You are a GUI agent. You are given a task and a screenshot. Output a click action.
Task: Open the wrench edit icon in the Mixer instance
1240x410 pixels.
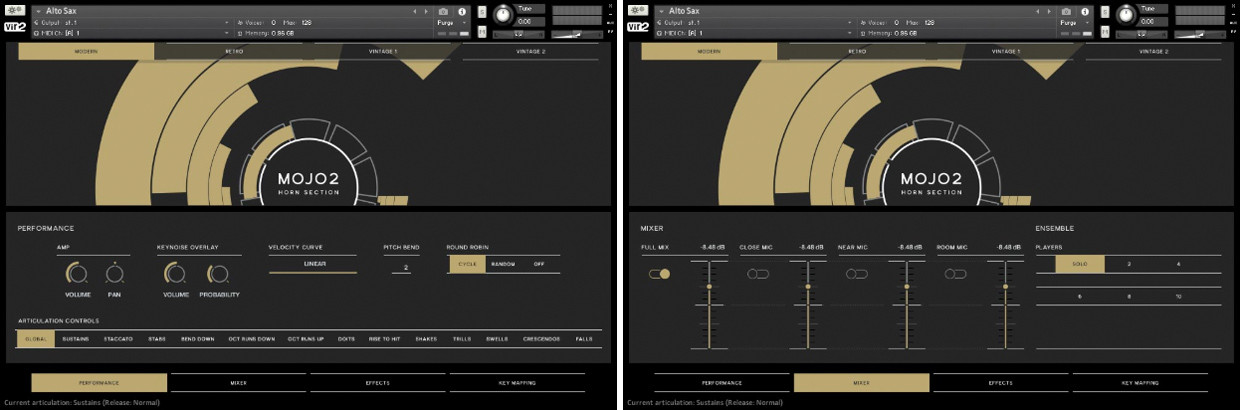tap(638, 11)
